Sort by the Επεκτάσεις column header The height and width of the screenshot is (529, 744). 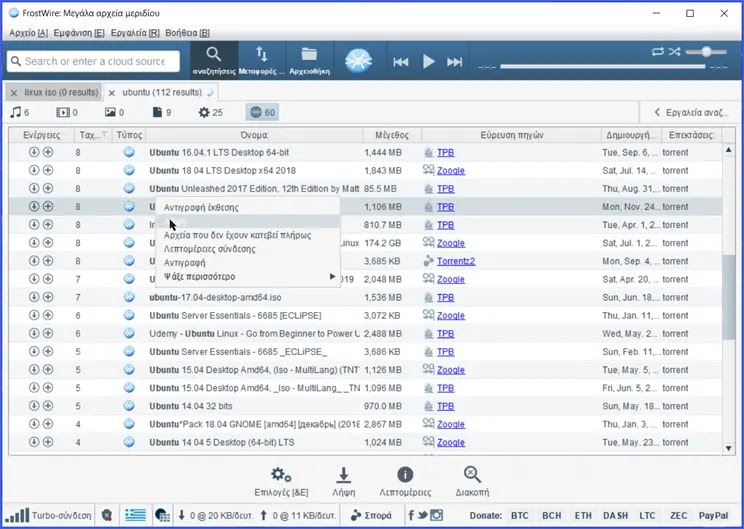(x=691, y=135)
